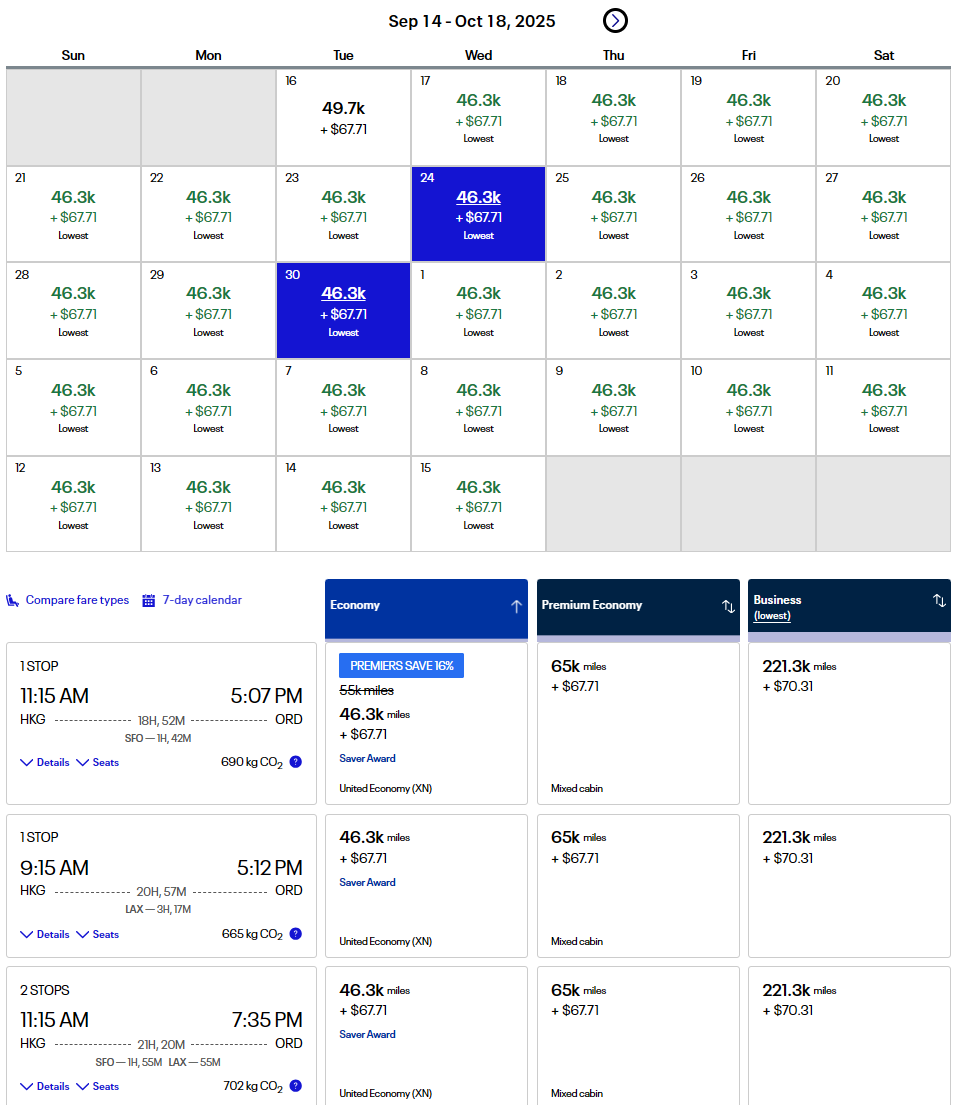Click the seat icon beside Compare fare types
Screen dimensions: 960x1105
coord(13,601)
